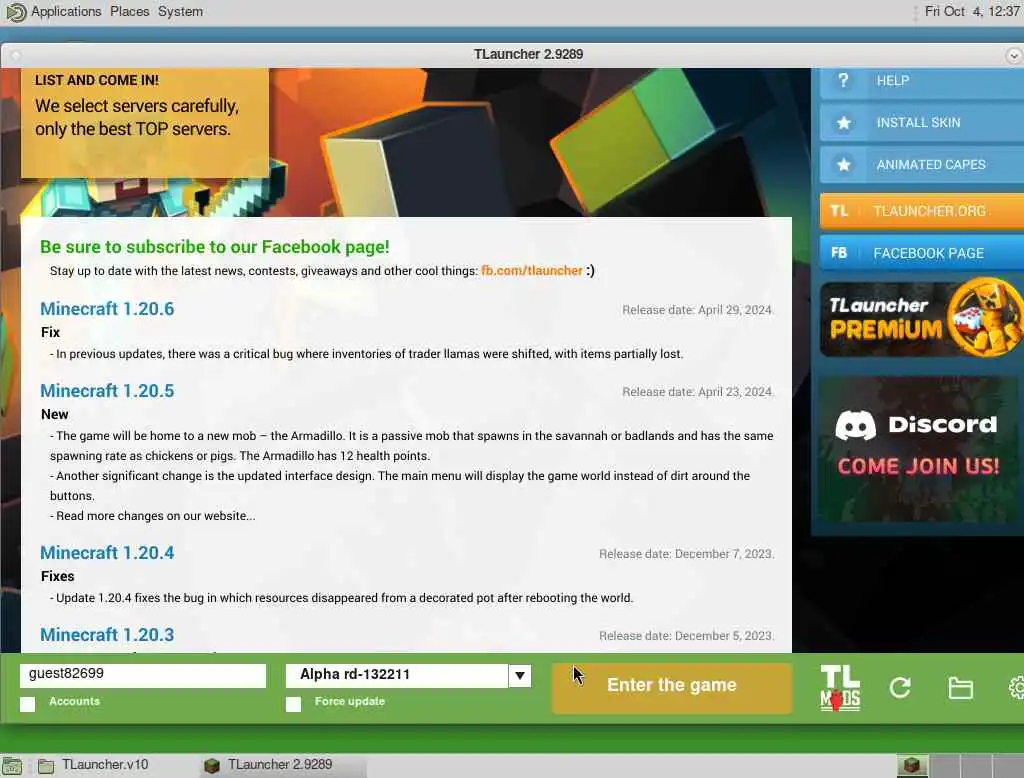Open the Alpha rd-132211 version combo box

click(408, 675)
